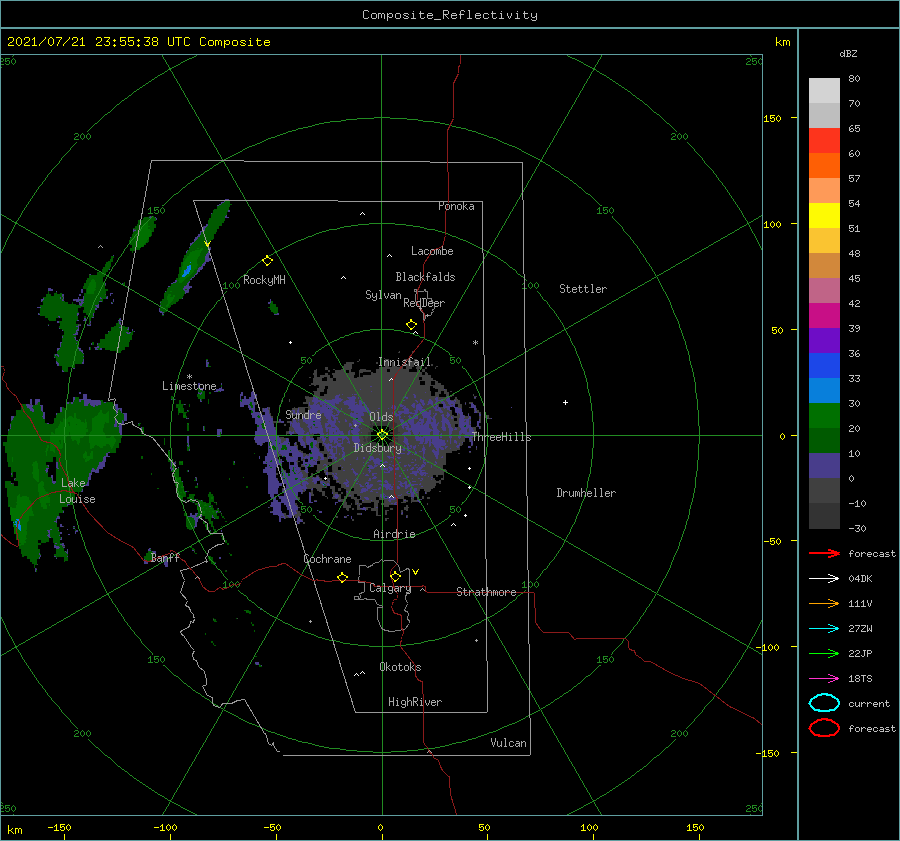Click the RockyMH label
This screenshot has width=900, height=841.
tap(264, 280)
